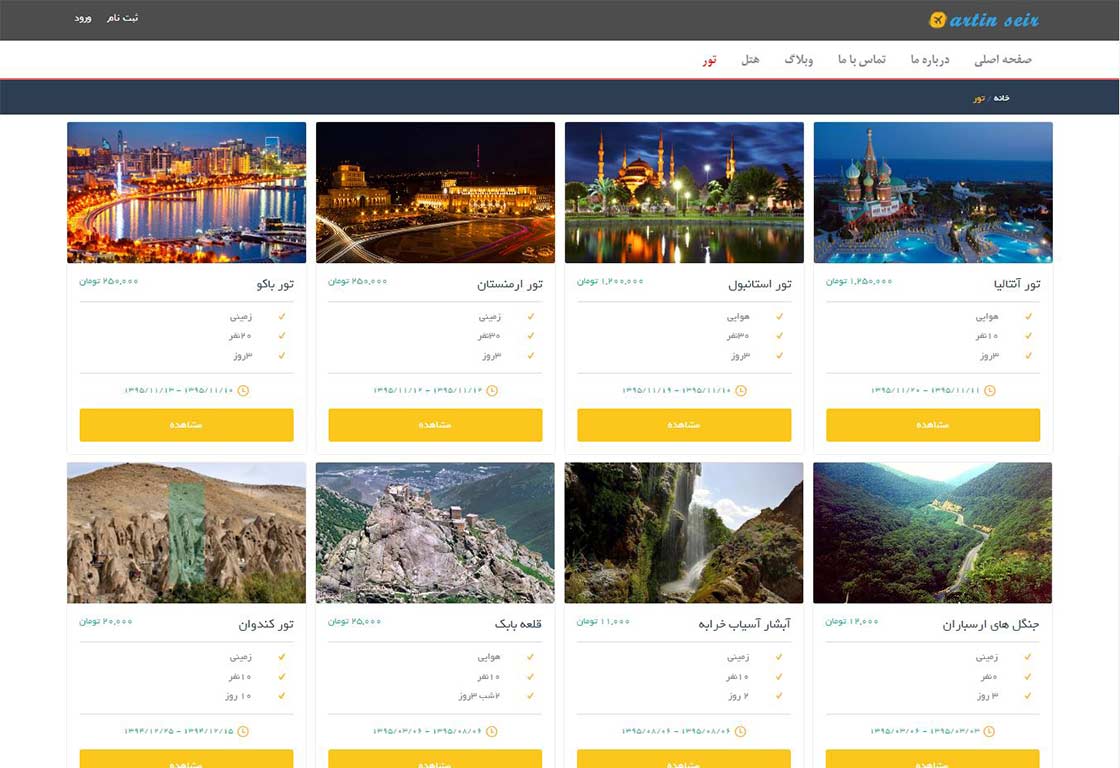Click the date range in تور کندوان card
This screenshot has height=768, width=1120.
pyautogui.click(x=179, y=732)
